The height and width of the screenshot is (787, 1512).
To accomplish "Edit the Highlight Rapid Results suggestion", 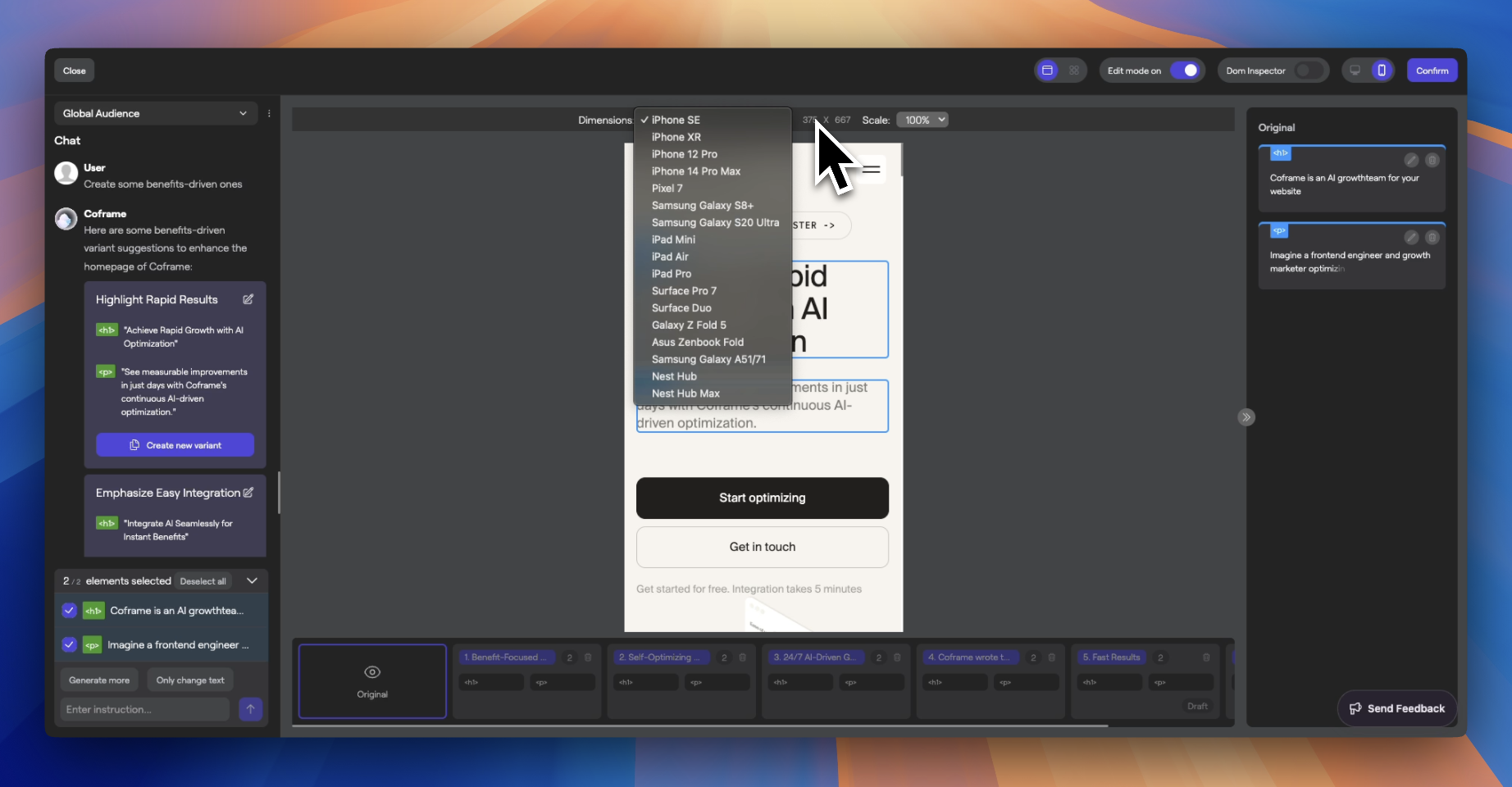I will point(248,299).
